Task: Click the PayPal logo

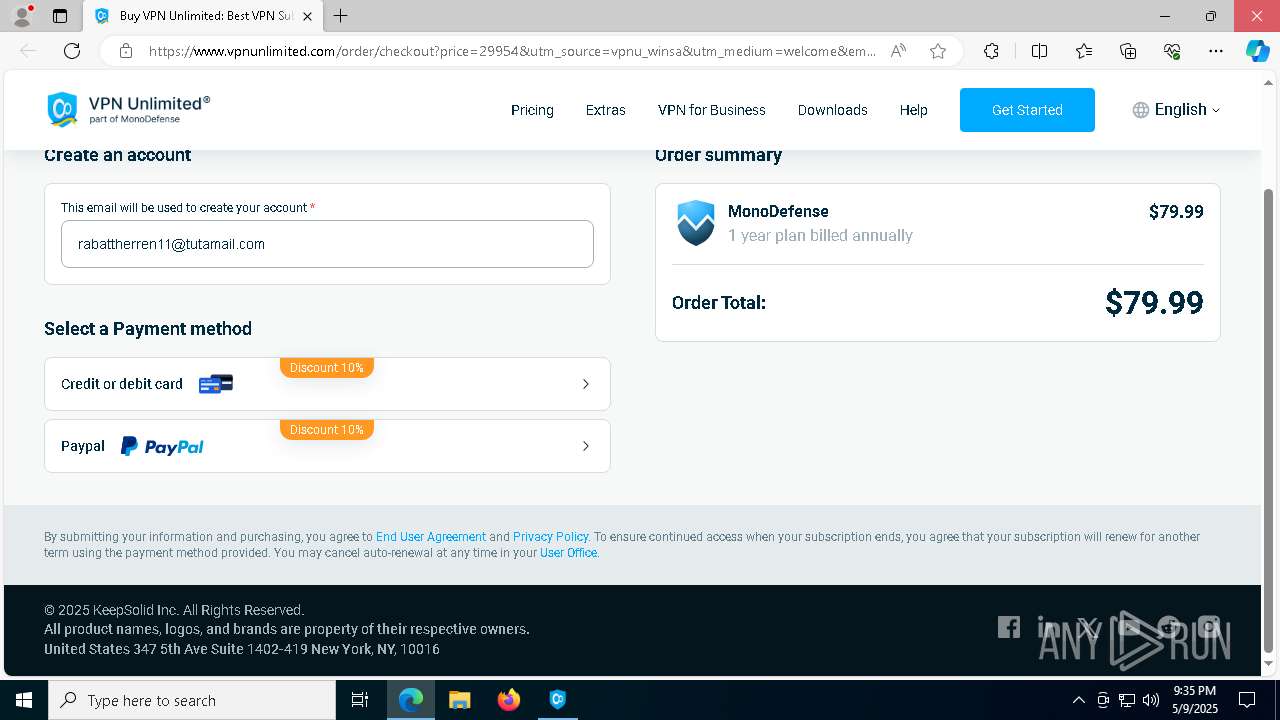Action: point(162,446)
